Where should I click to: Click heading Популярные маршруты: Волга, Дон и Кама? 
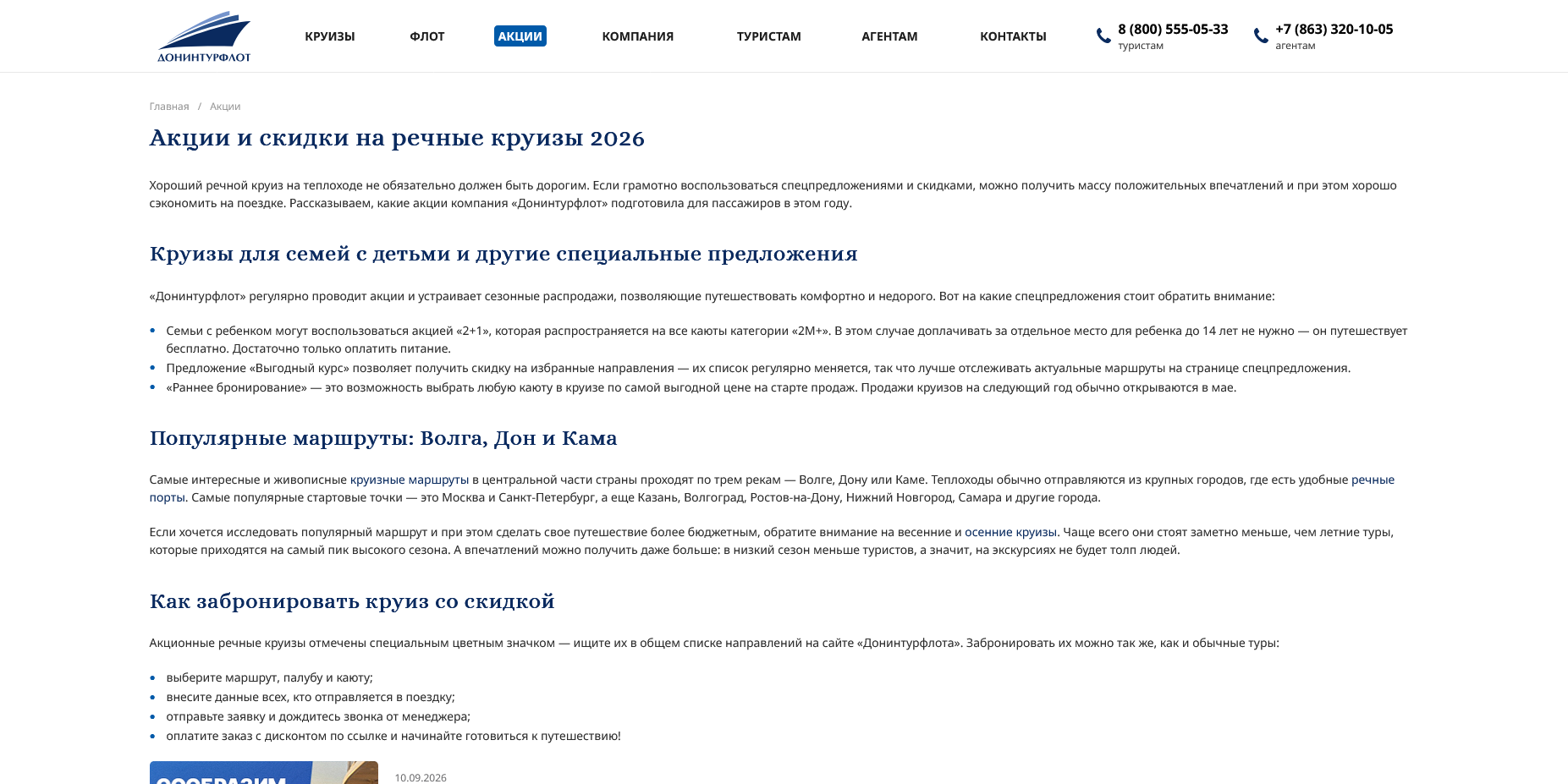(383, 438)
